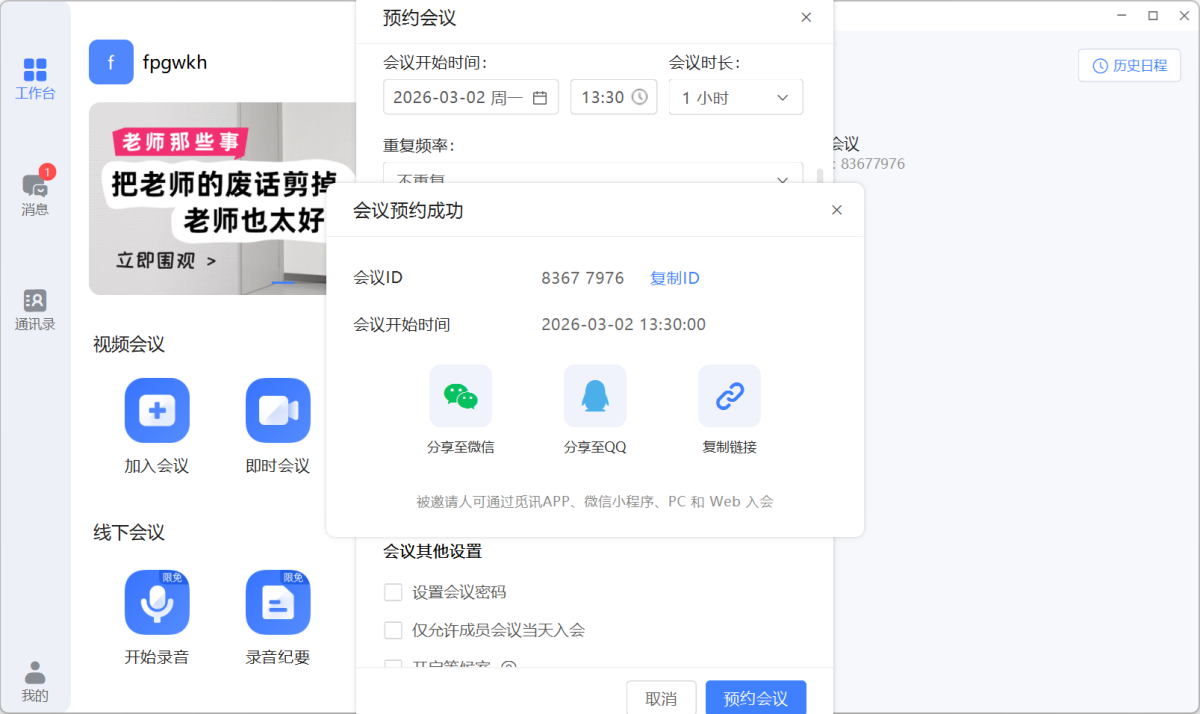Screen dimensions: 1200x714
Task: Click the cancel button
Action: pos(660,698)
